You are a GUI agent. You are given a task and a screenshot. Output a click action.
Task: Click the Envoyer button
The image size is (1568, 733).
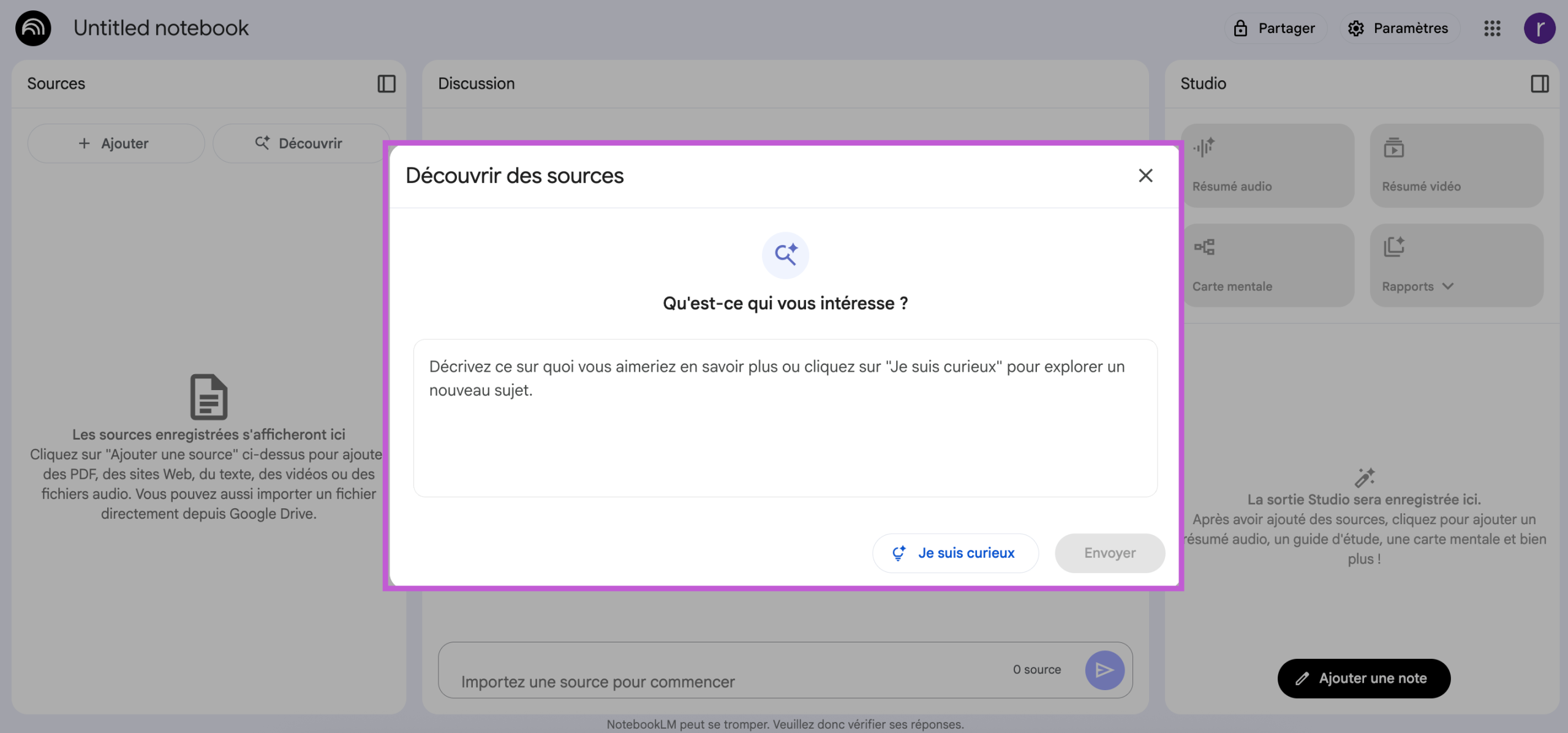tap(1110, 553)
